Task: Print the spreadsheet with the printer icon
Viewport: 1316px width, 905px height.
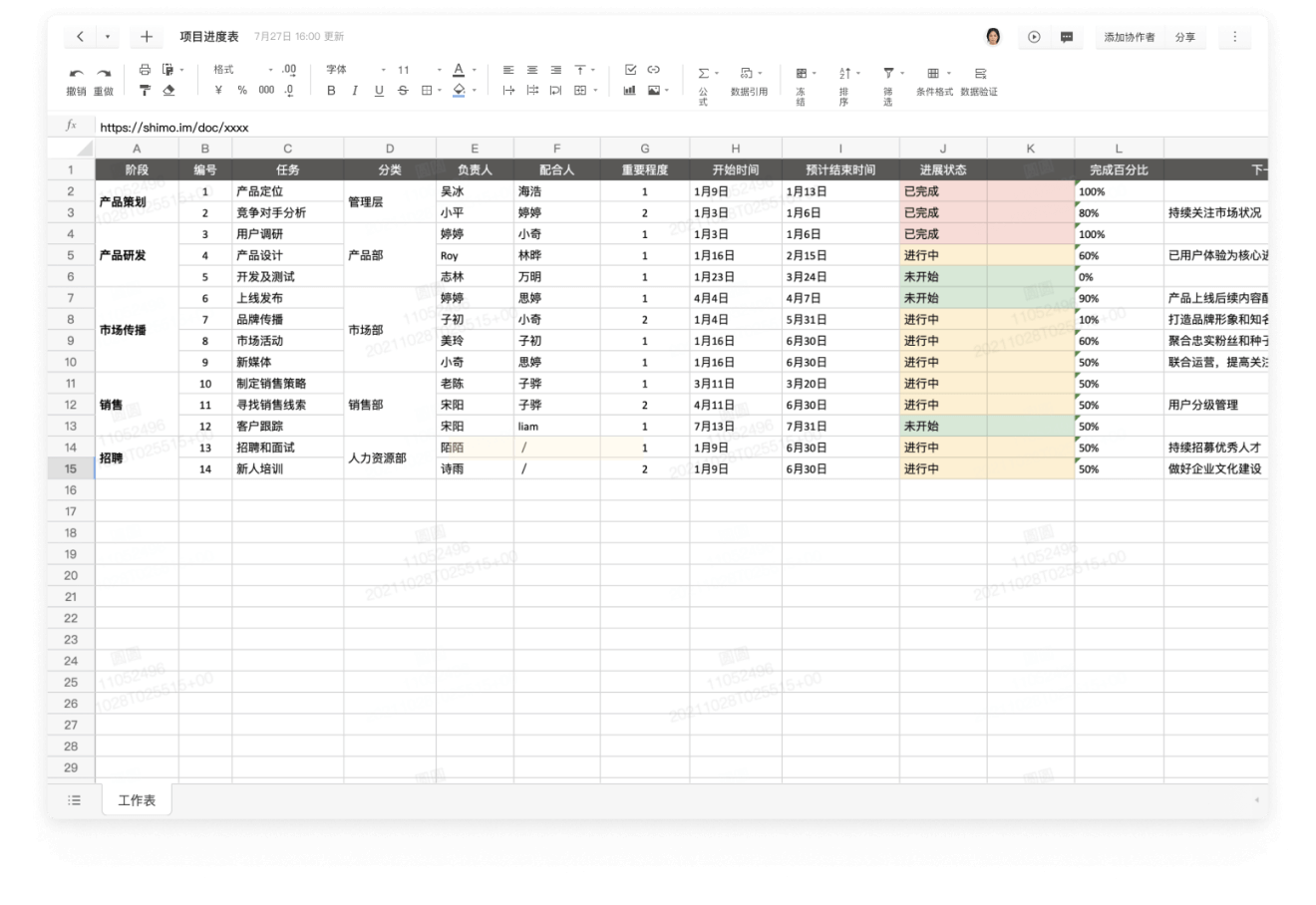Action: (145, 70)
